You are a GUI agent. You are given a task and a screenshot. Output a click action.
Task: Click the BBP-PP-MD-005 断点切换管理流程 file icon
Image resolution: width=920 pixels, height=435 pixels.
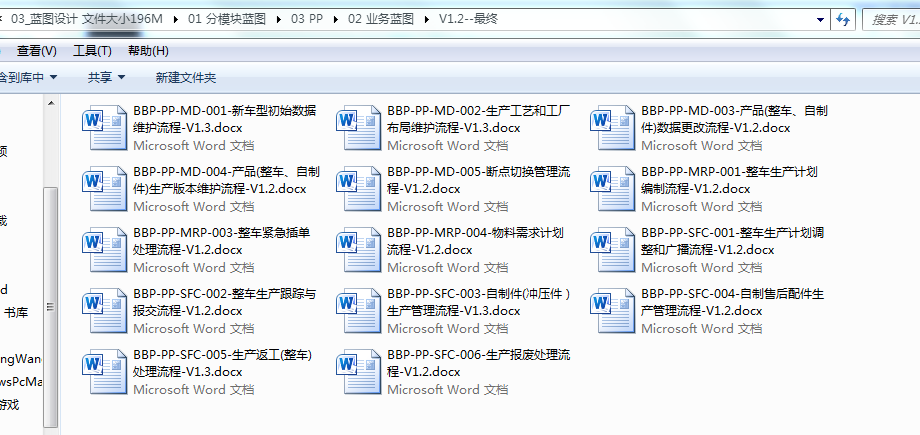click(359, 188)
